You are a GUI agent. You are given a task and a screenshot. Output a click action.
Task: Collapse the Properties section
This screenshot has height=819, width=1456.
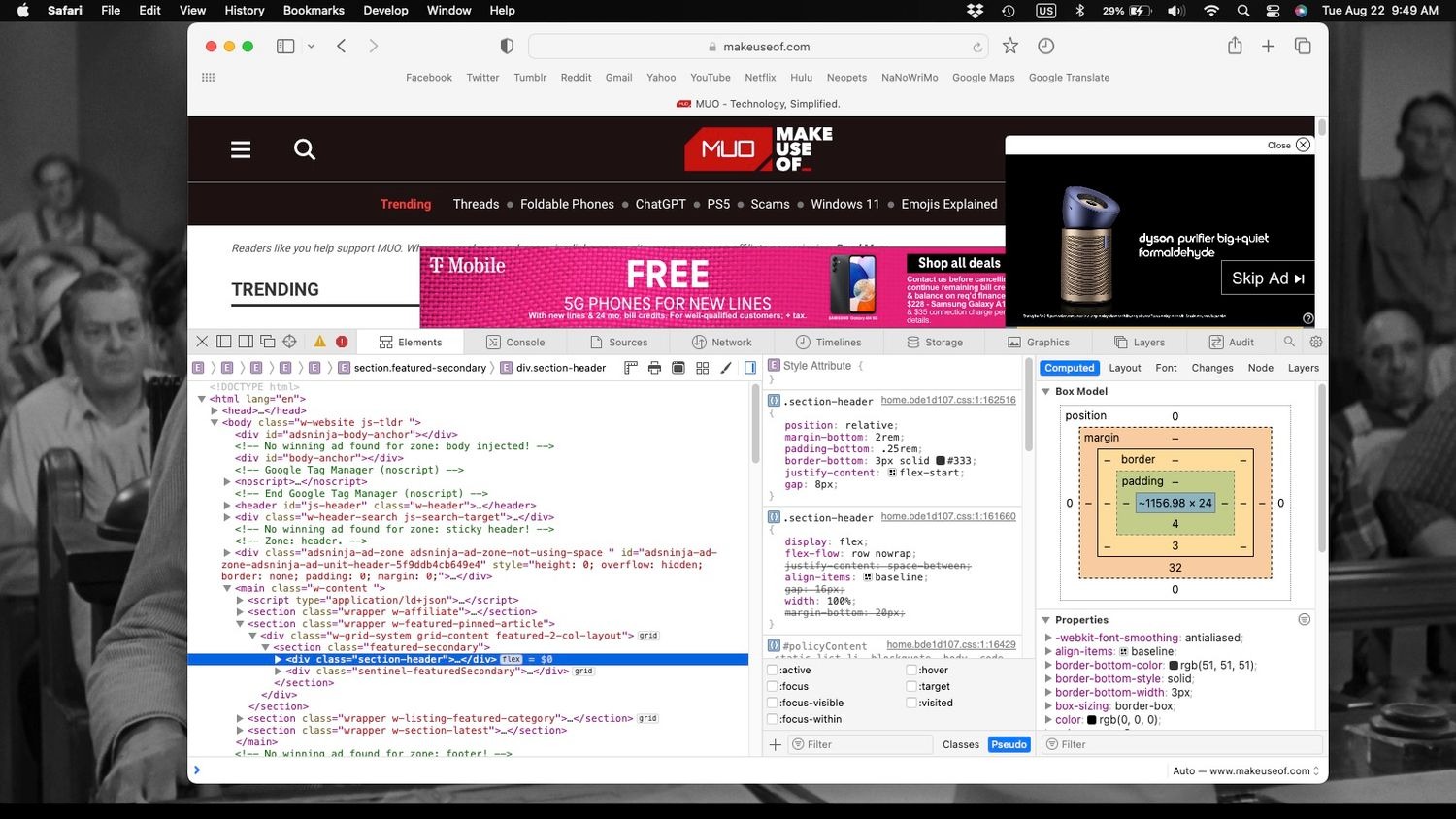[1046, 620]
